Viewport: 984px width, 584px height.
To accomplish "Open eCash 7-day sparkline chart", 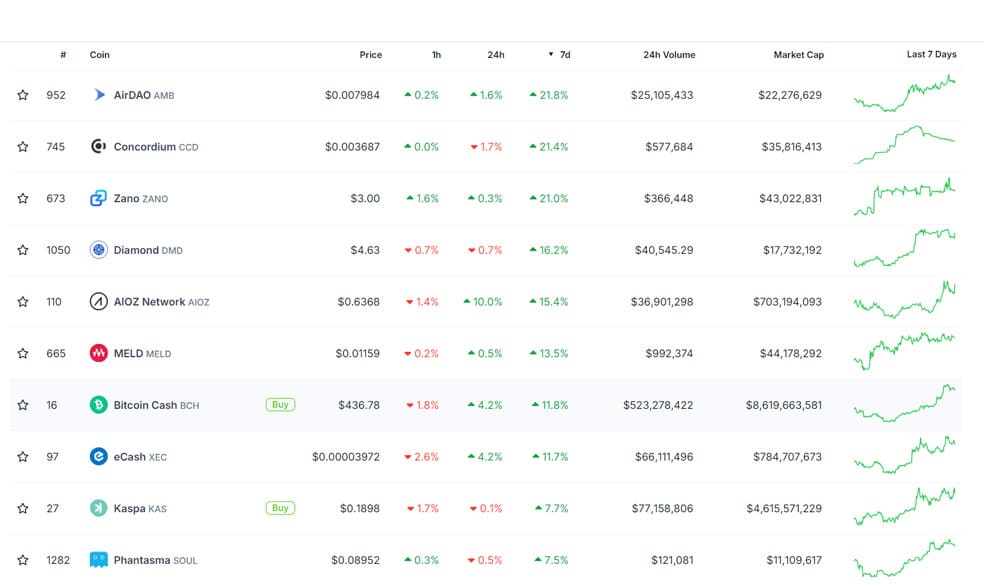I will [x=904, y=455].
